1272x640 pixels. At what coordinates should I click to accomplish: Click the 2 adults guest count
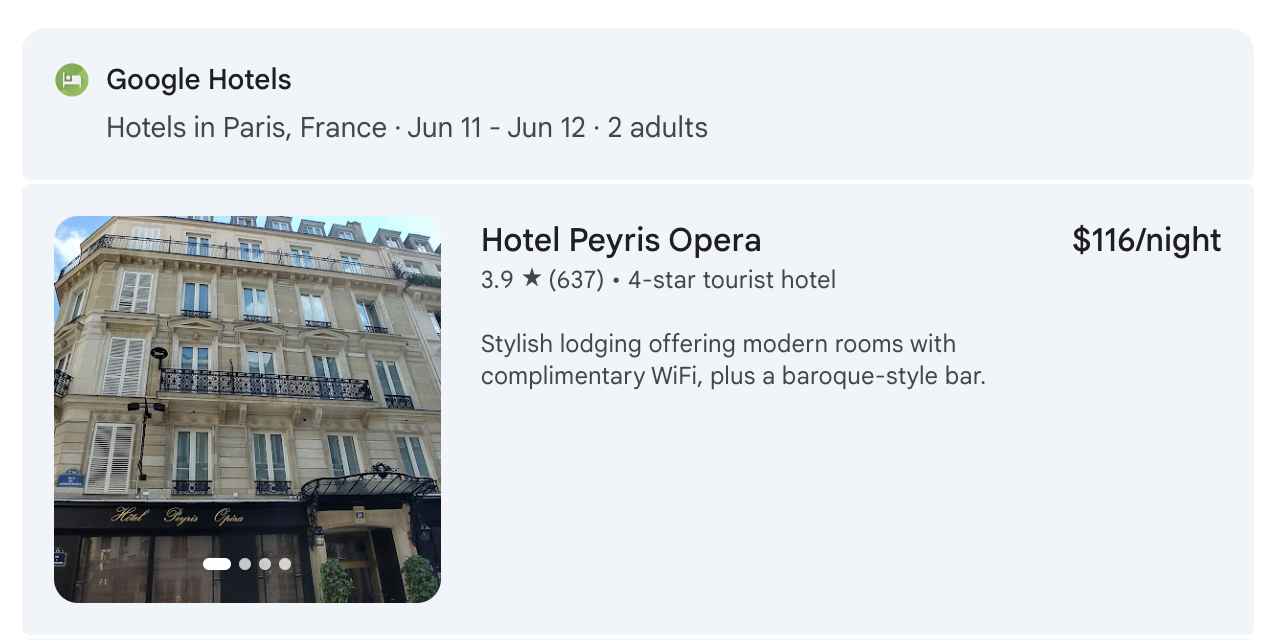655,128
